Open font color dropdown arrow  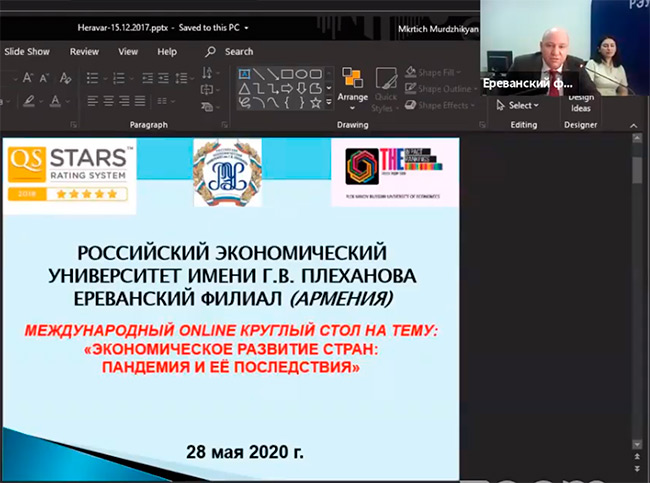(x=68, y=101)
